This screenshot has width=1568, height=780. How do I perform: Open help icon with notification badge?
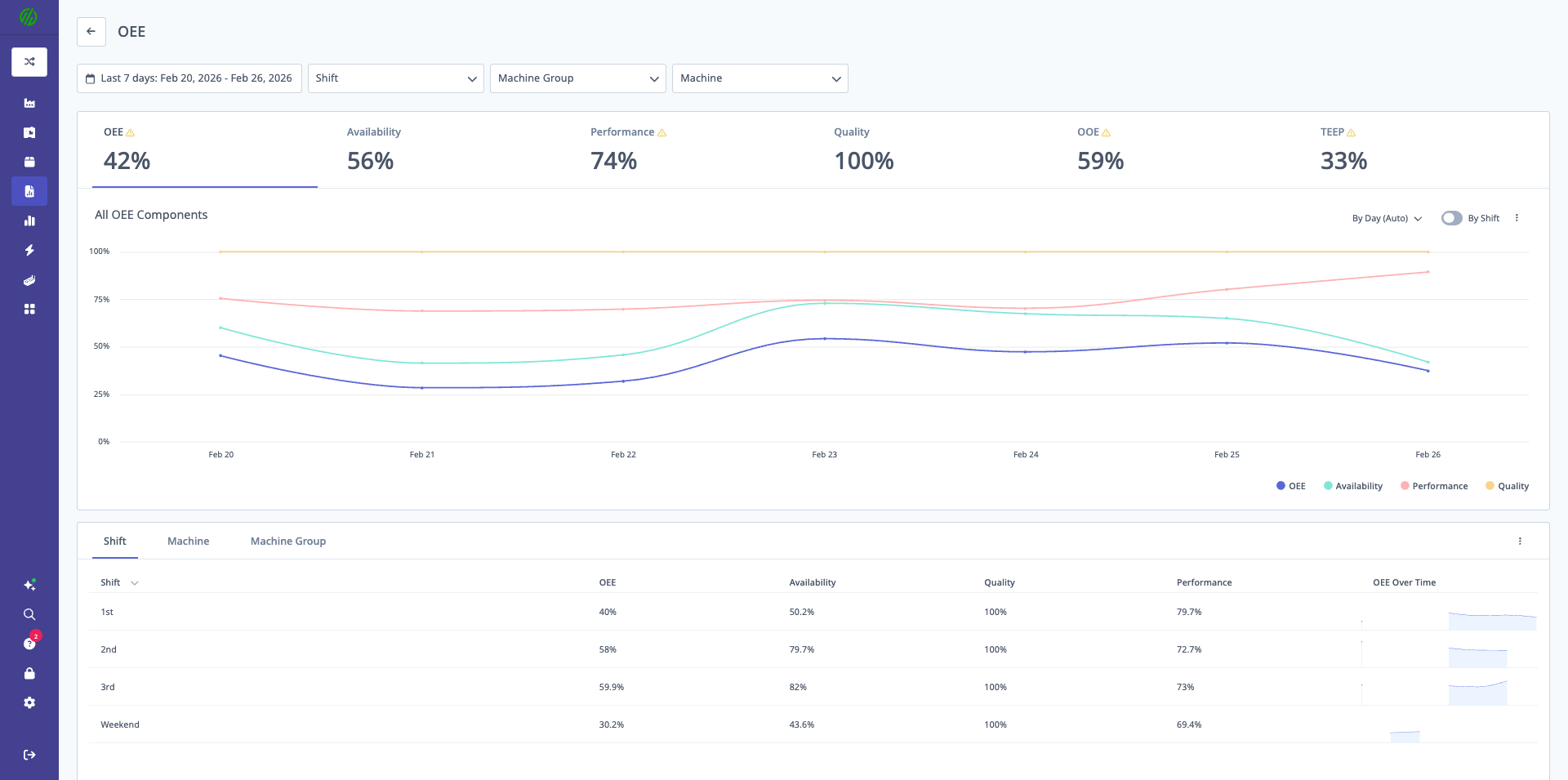pos(29,644)
